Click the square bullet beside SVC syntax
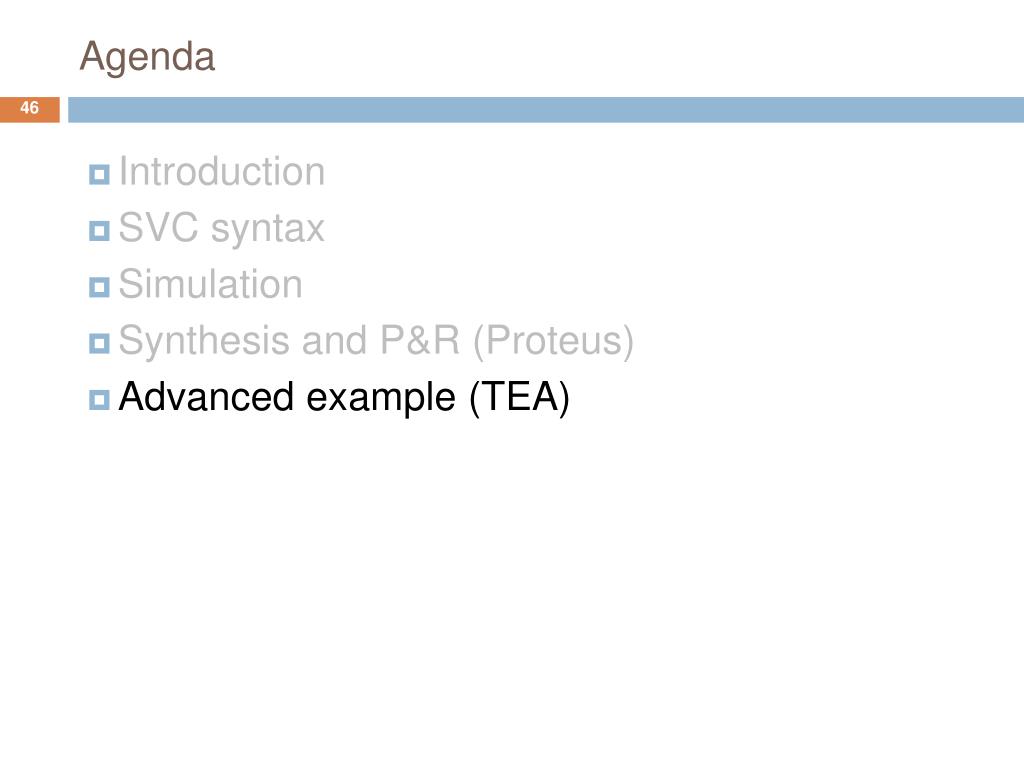Viewport: 1024px width, 768px height. click(99, 231)
